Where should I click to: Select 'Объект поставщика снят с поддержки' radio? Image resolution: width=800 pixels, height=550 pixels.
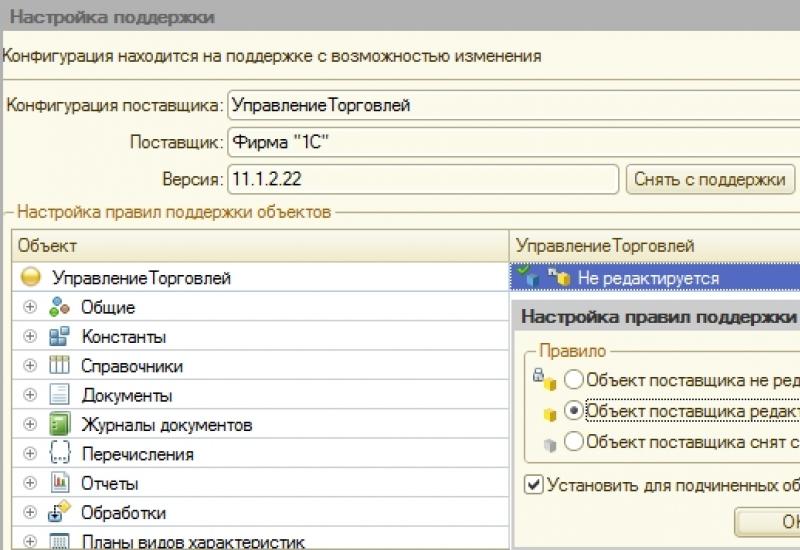(x=574, y=441)
